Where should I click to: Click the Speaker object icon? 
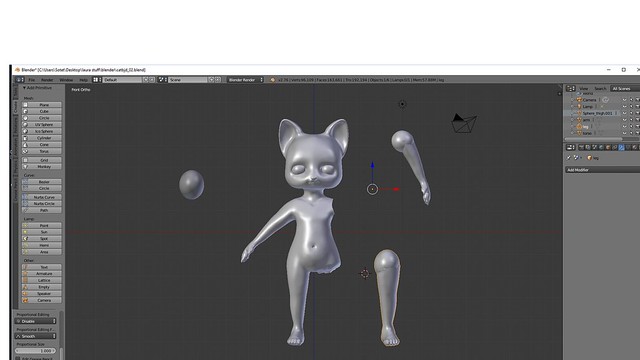(25, 293)
